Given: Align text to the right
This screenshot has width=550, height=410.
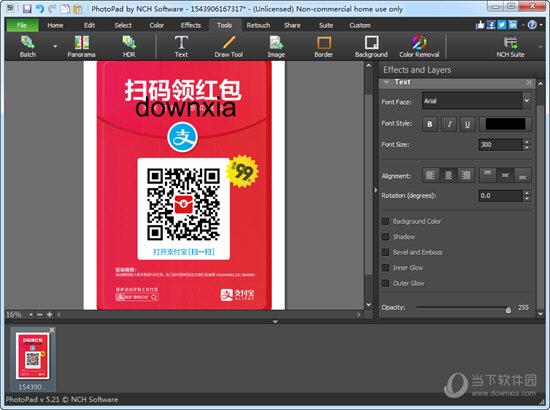Looking at the screenshot, I should tap(466, 175).
